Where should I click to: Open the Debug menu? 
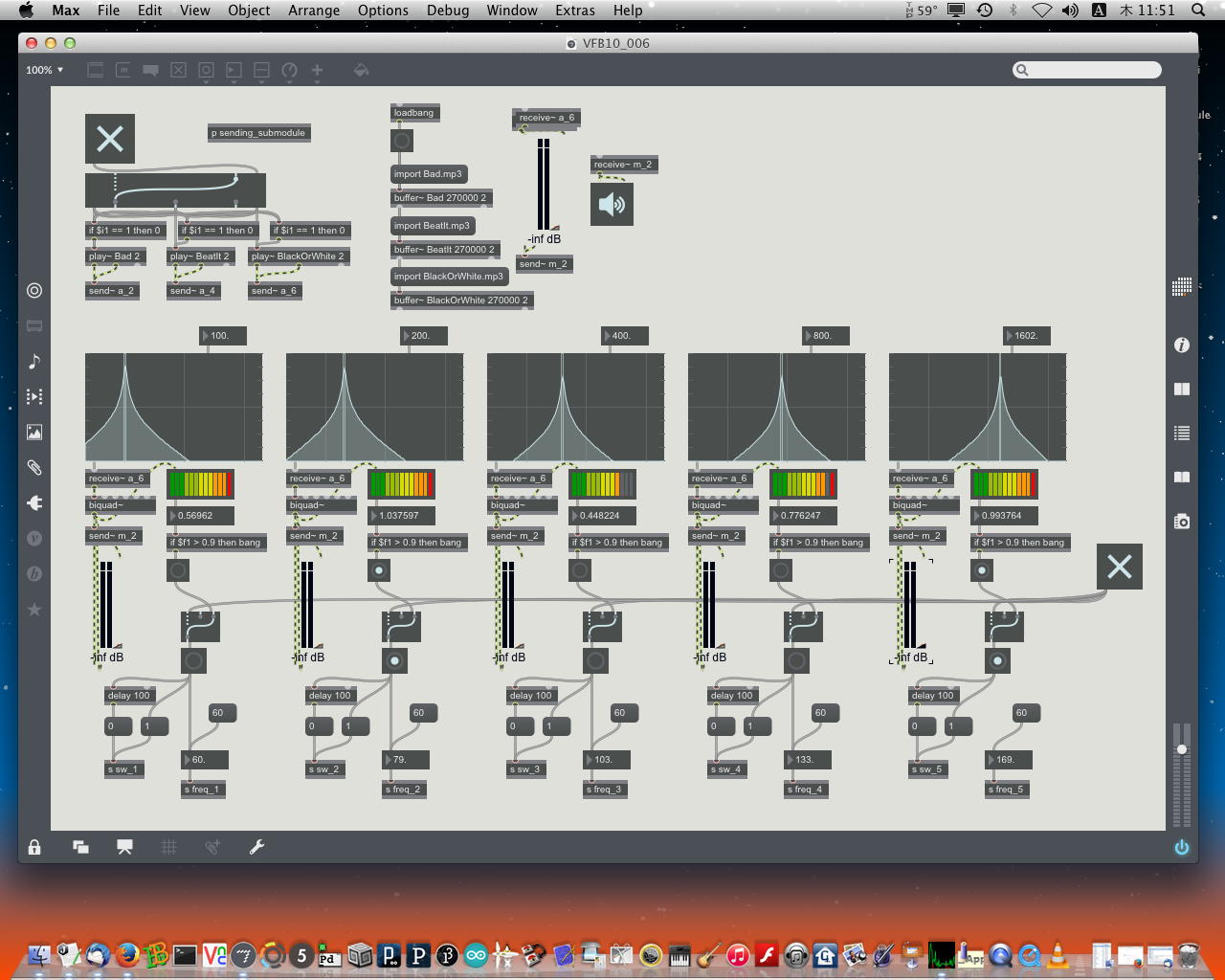click(448, 10)
